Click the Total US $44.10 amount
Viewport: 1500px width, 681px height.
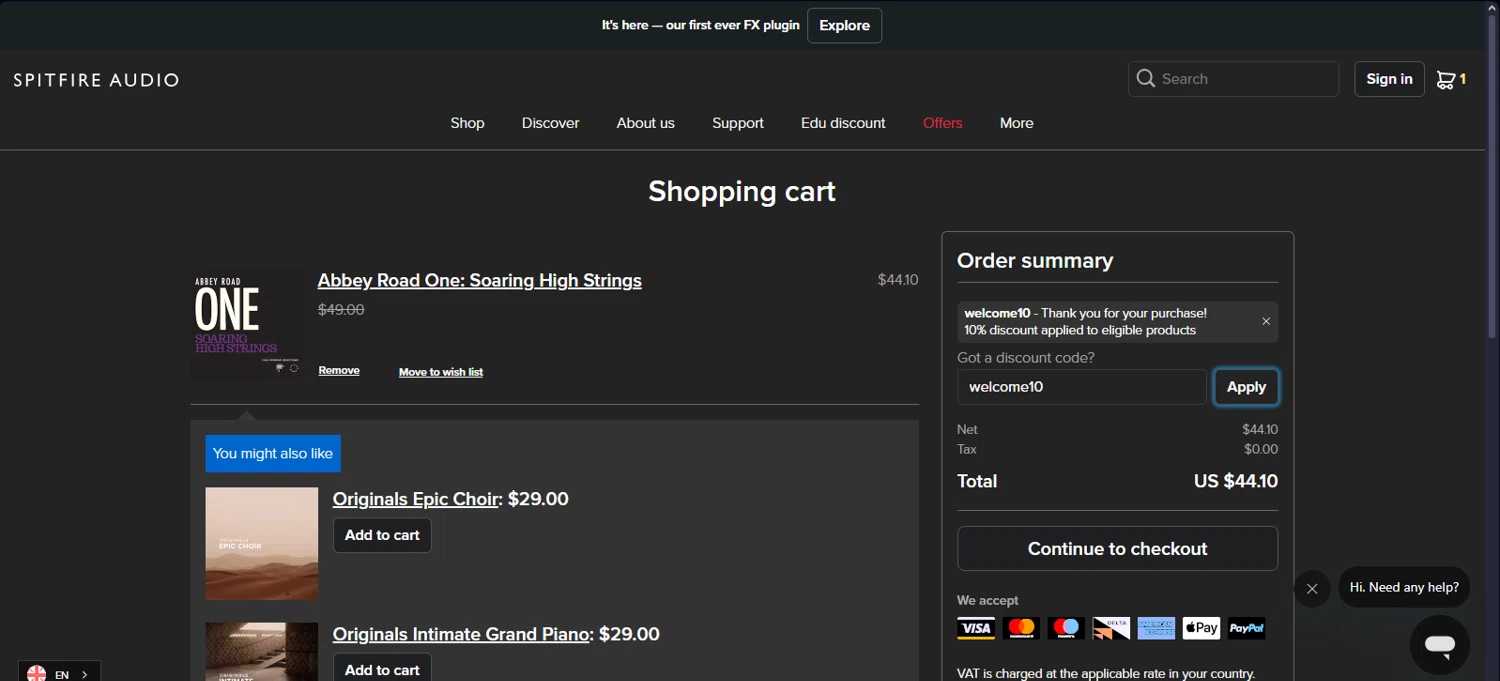(1236, 481)
